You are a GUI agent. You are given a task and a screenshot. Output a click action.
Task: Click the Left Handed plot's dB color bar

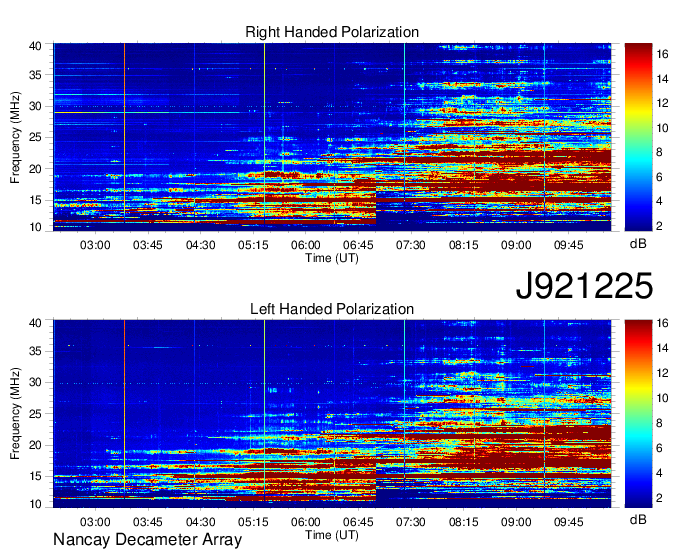(638, 414)
